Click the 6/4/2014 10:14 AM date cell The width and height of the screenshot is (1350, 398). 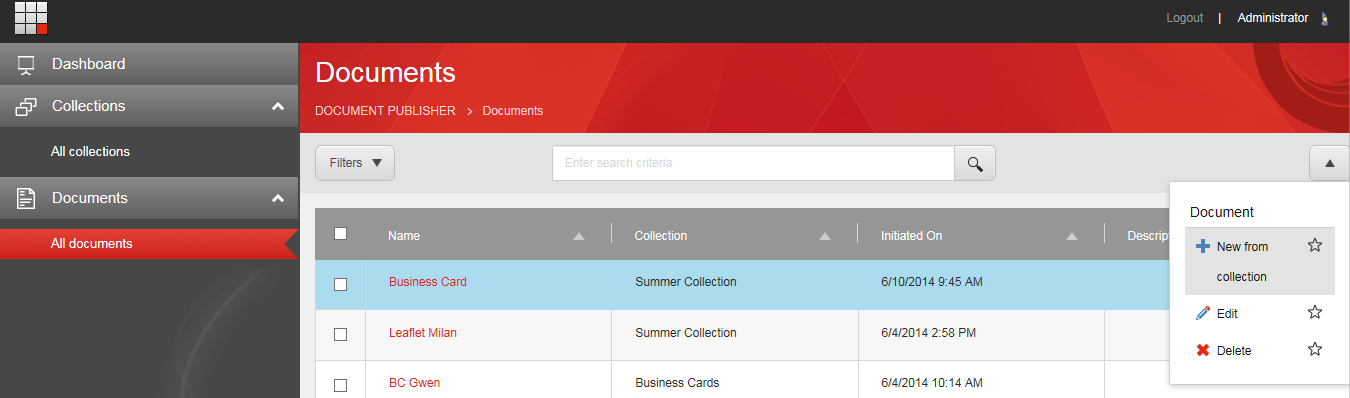pos(932,383)
